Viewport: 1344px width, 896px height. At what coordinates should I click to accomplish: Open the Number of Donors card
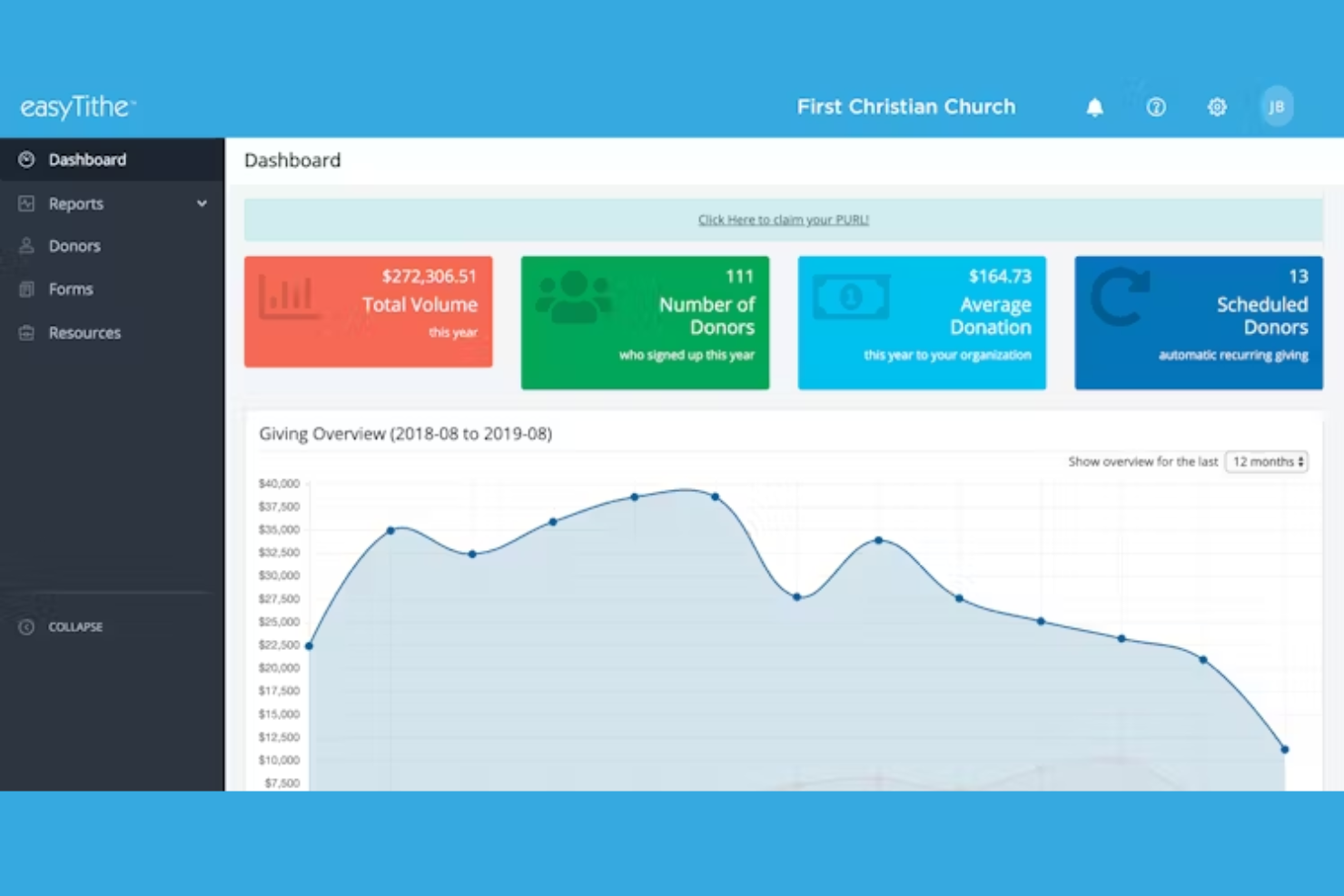[x=645, y=323]
